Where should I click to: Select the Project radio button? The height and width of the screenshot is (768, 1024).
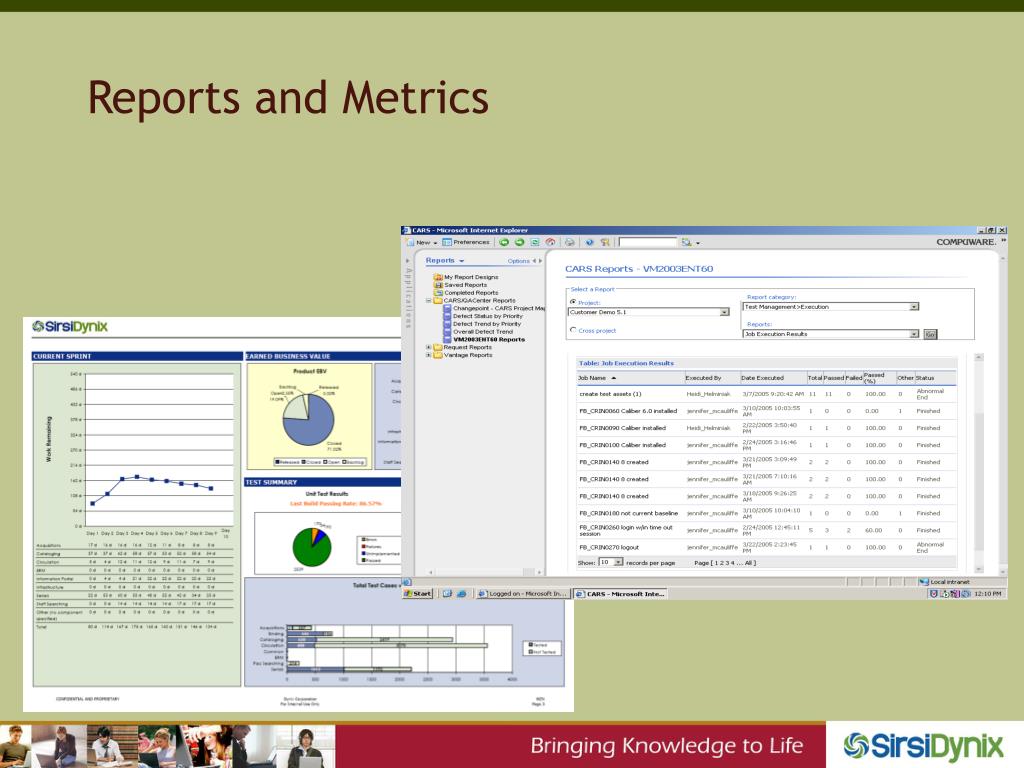click(573, 302)
